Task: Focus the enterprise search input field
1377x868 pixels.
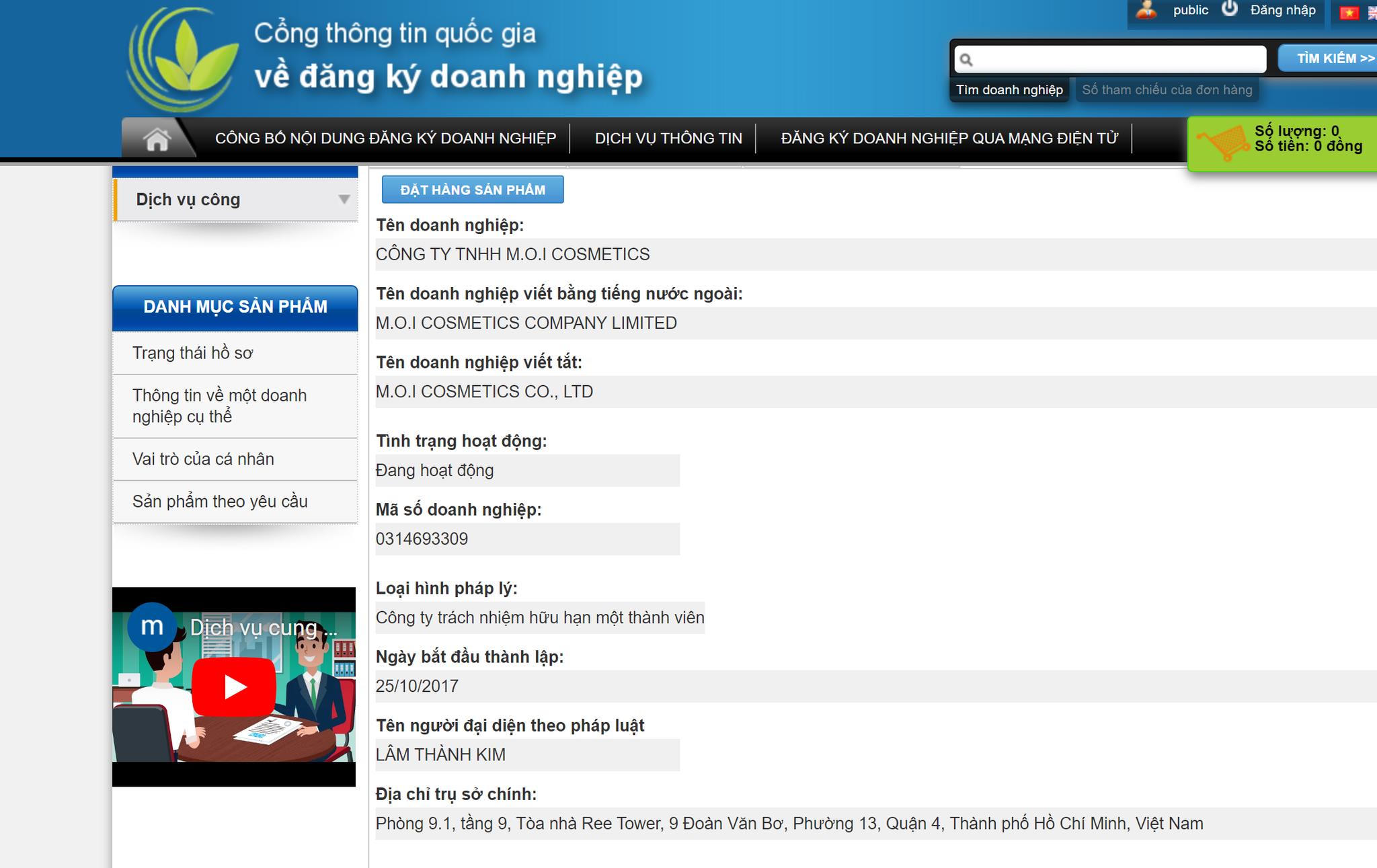Action: click(1116, 59)
